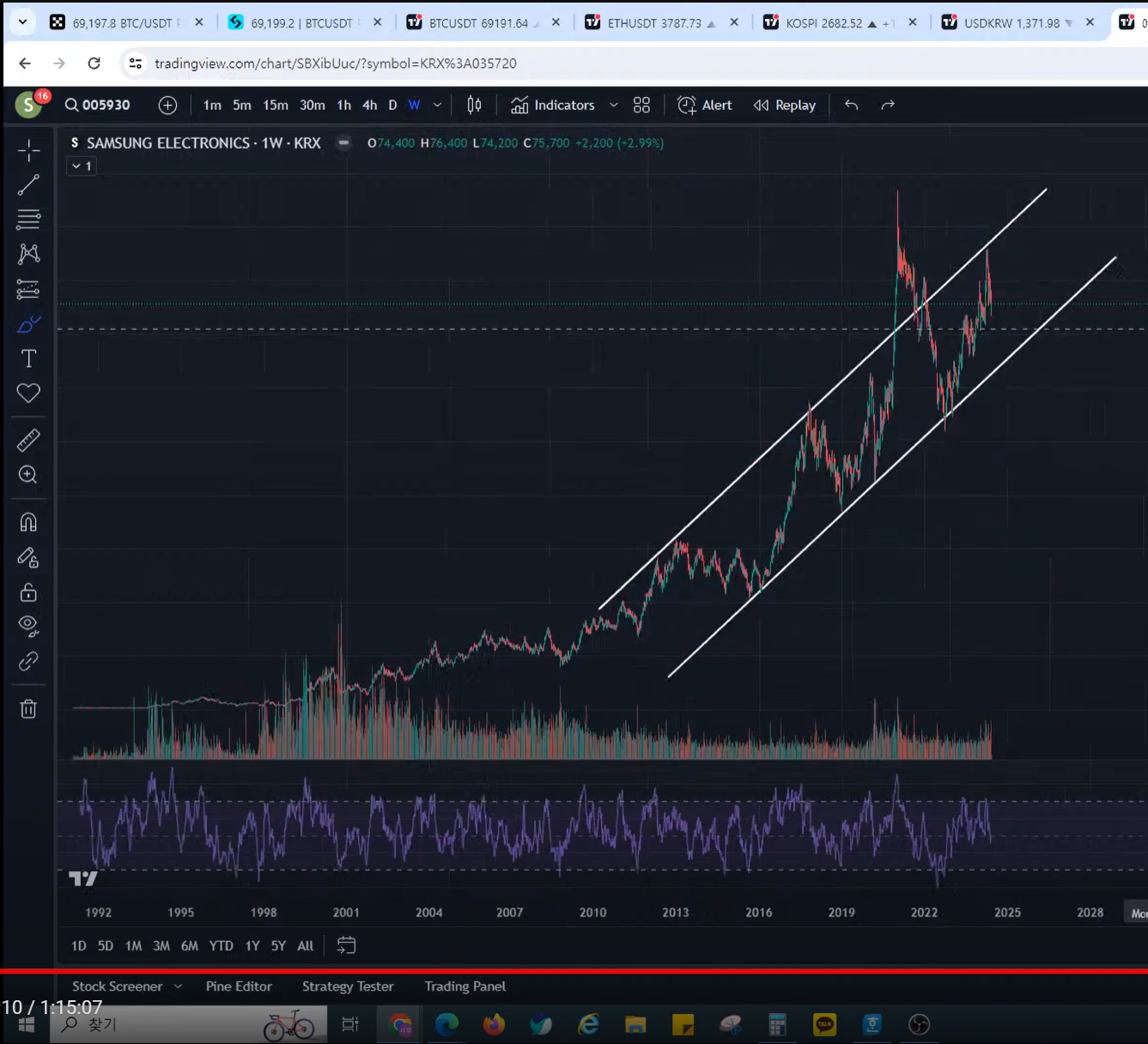Select the W weekly interval
1148x1044 pixels.
[x=414, y=105]
